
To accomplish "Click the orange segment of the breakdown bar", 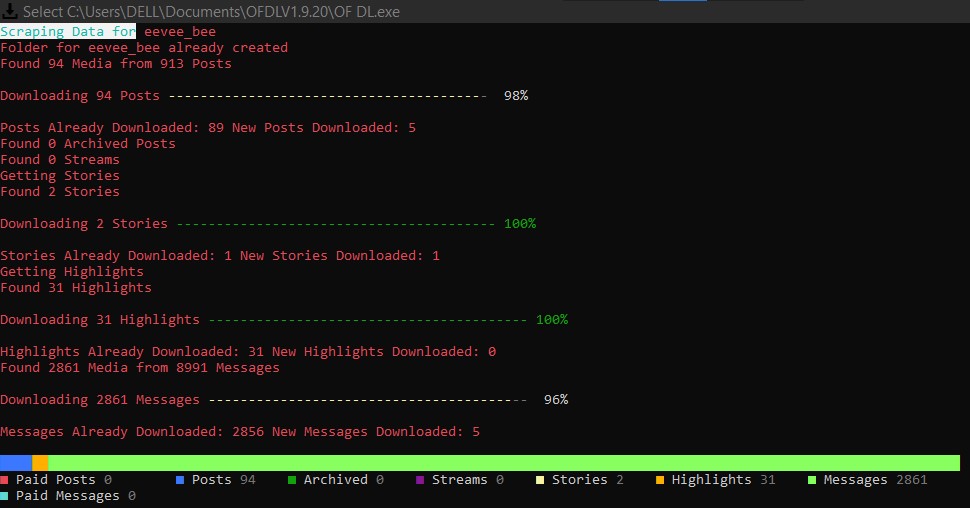I will [x=40, y=462].
